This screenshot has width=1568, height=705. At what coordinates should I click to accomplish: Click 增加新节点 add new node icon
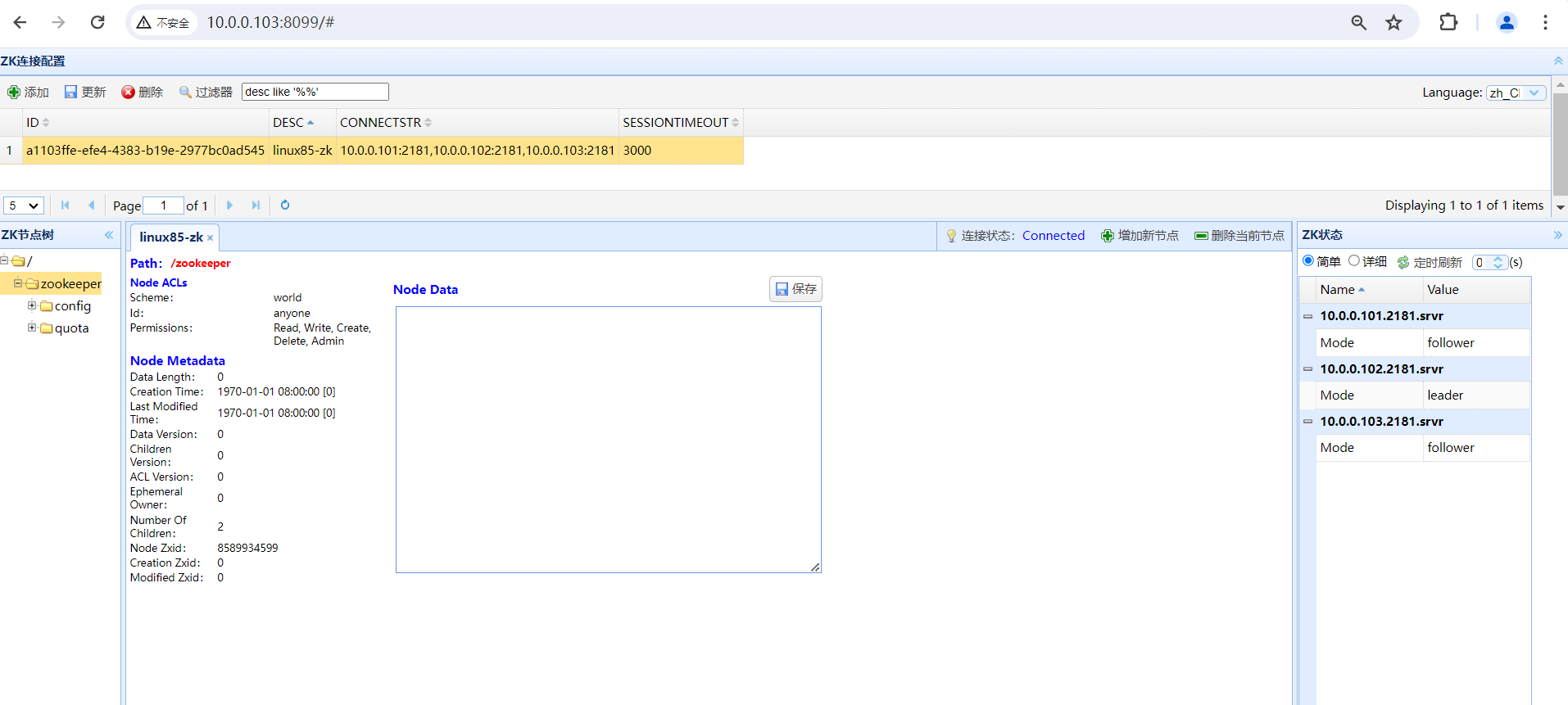1108,236
